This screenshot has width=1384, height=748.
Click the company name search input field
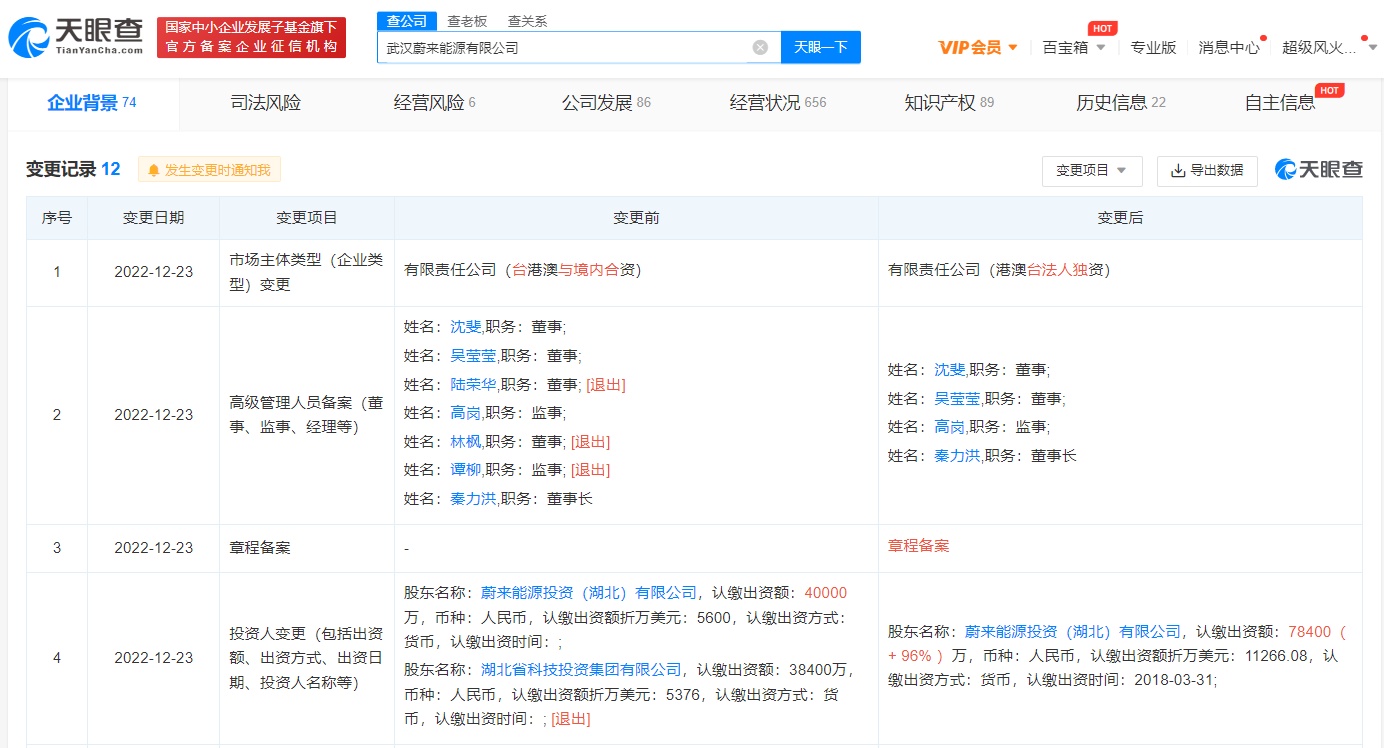[565, 47]
